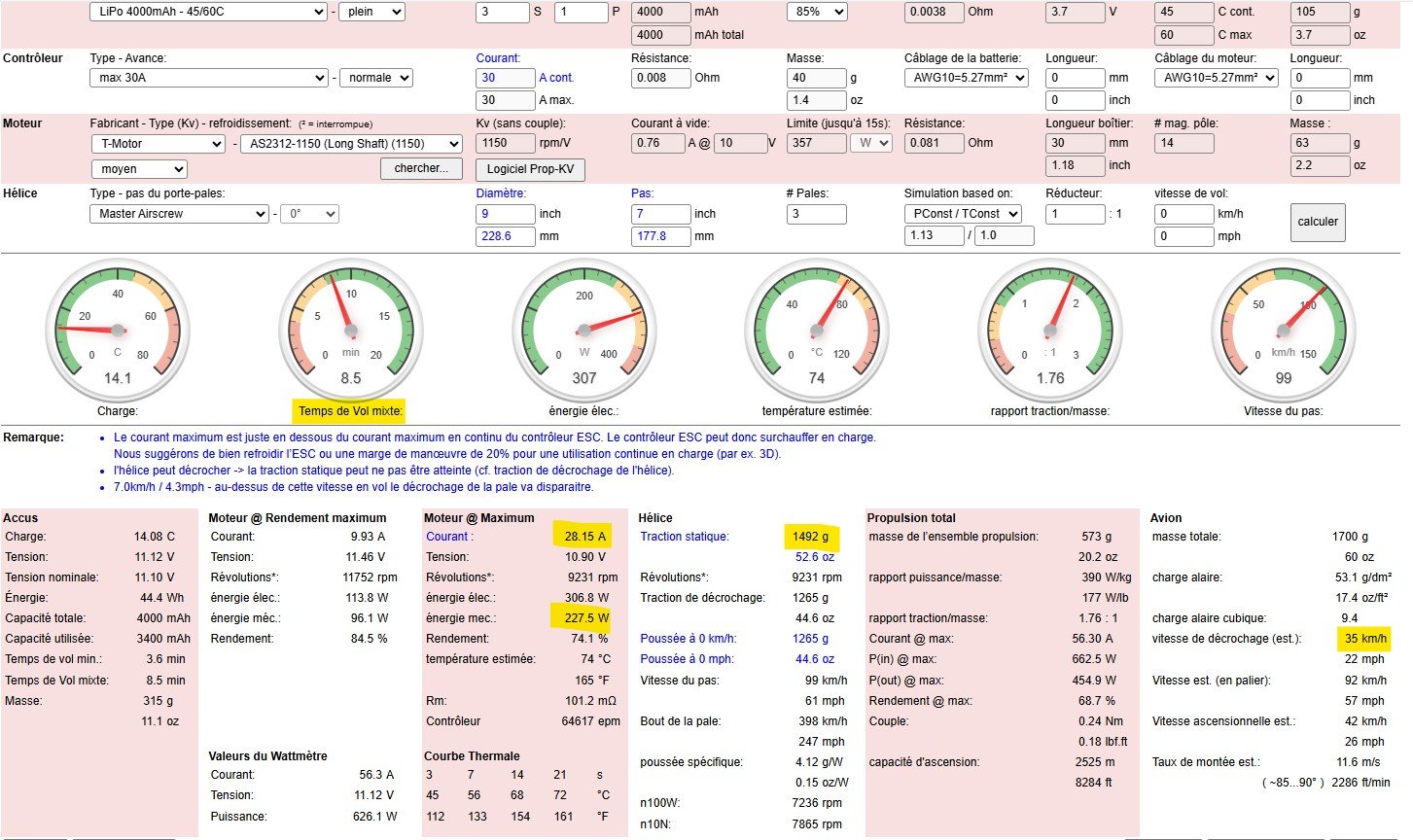The image size is (1413, 840).
Task: Click the Vitesse du pas gauge
Action: click(x=1283, y=329)
